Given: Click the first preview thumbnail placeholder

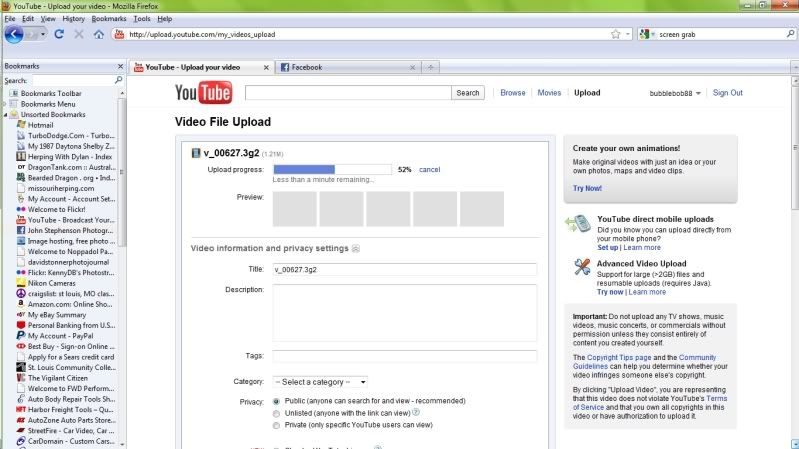Looking at the screenshot, I should tap(295, 209).
